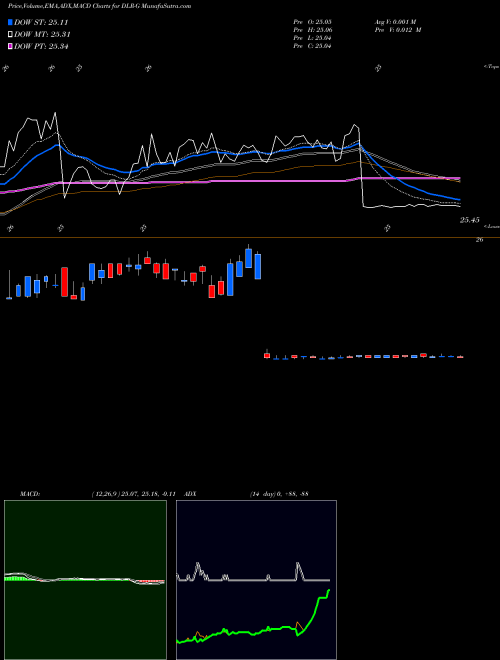
Task: Click the blue DOW ST legend swatch
Action: point(10,22)
